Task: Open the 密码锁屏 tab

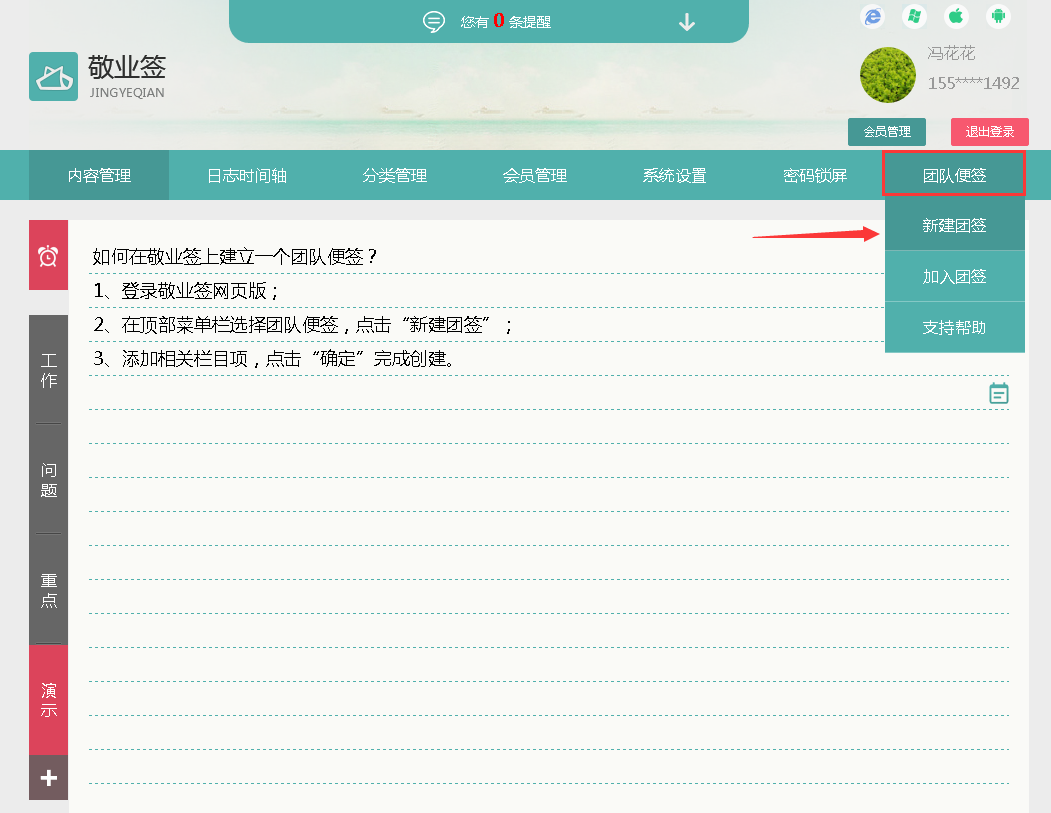Action: [x=815, y=175]
